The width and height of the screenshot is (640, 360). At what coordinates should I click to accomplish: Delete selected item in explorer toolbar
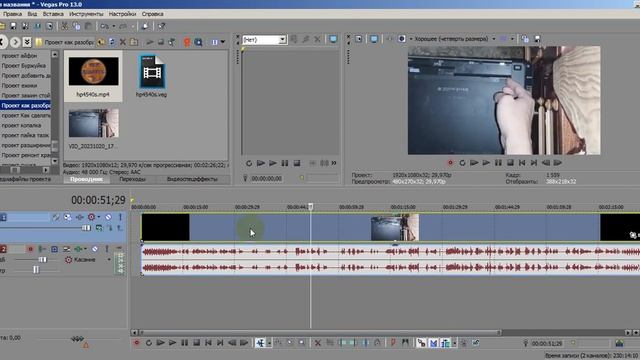[x=122, y=42]
